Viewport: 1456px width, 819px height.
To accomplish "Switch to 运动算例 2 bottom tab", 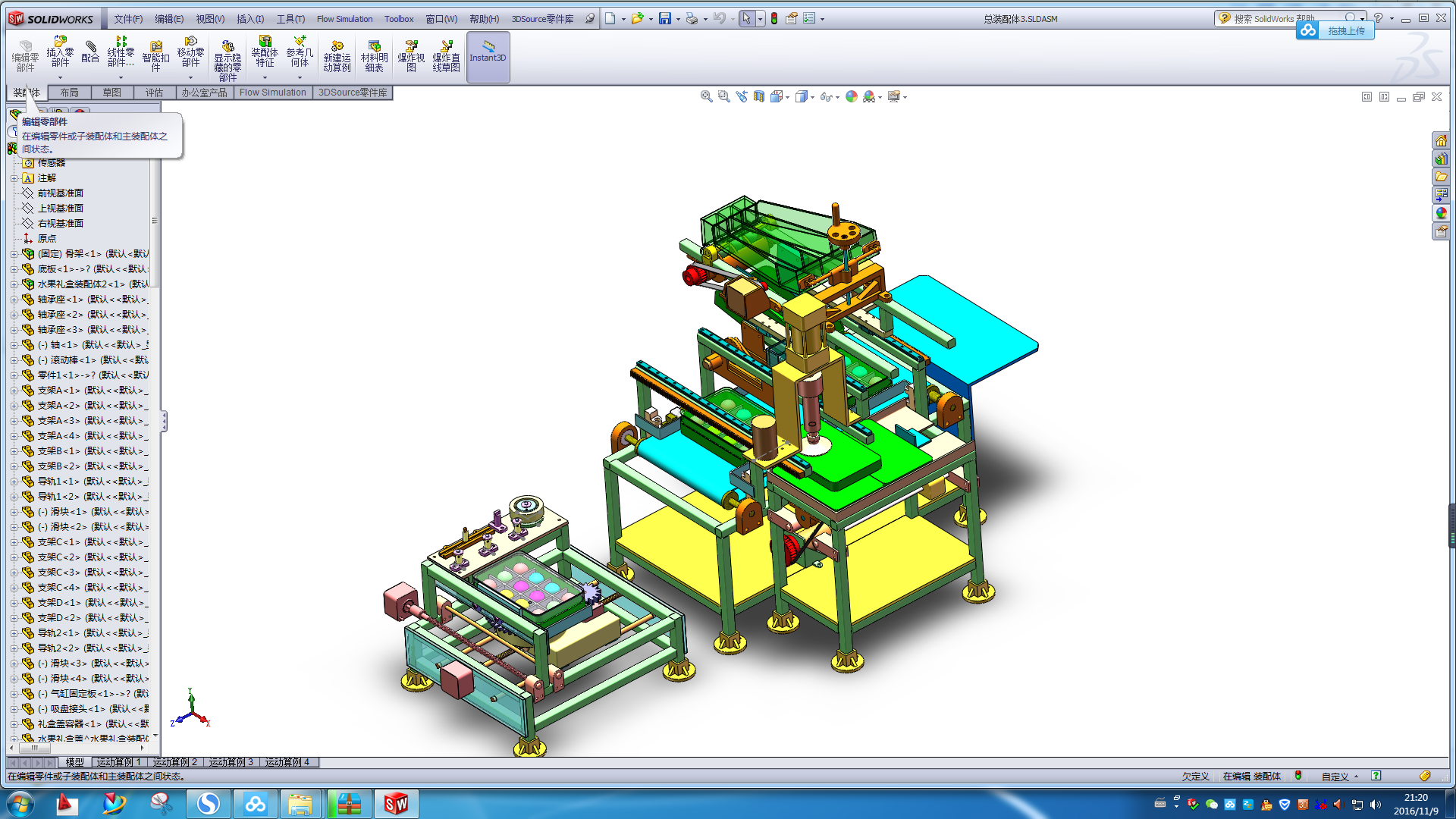I will (175, 762).
